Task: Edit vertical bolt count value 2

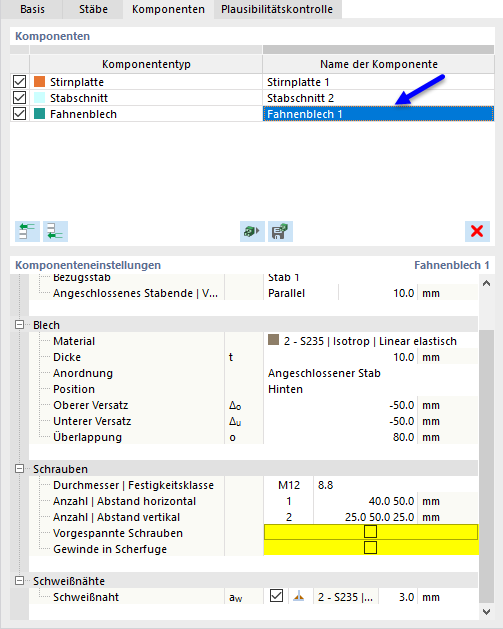Action: click(x=288, y=517)
